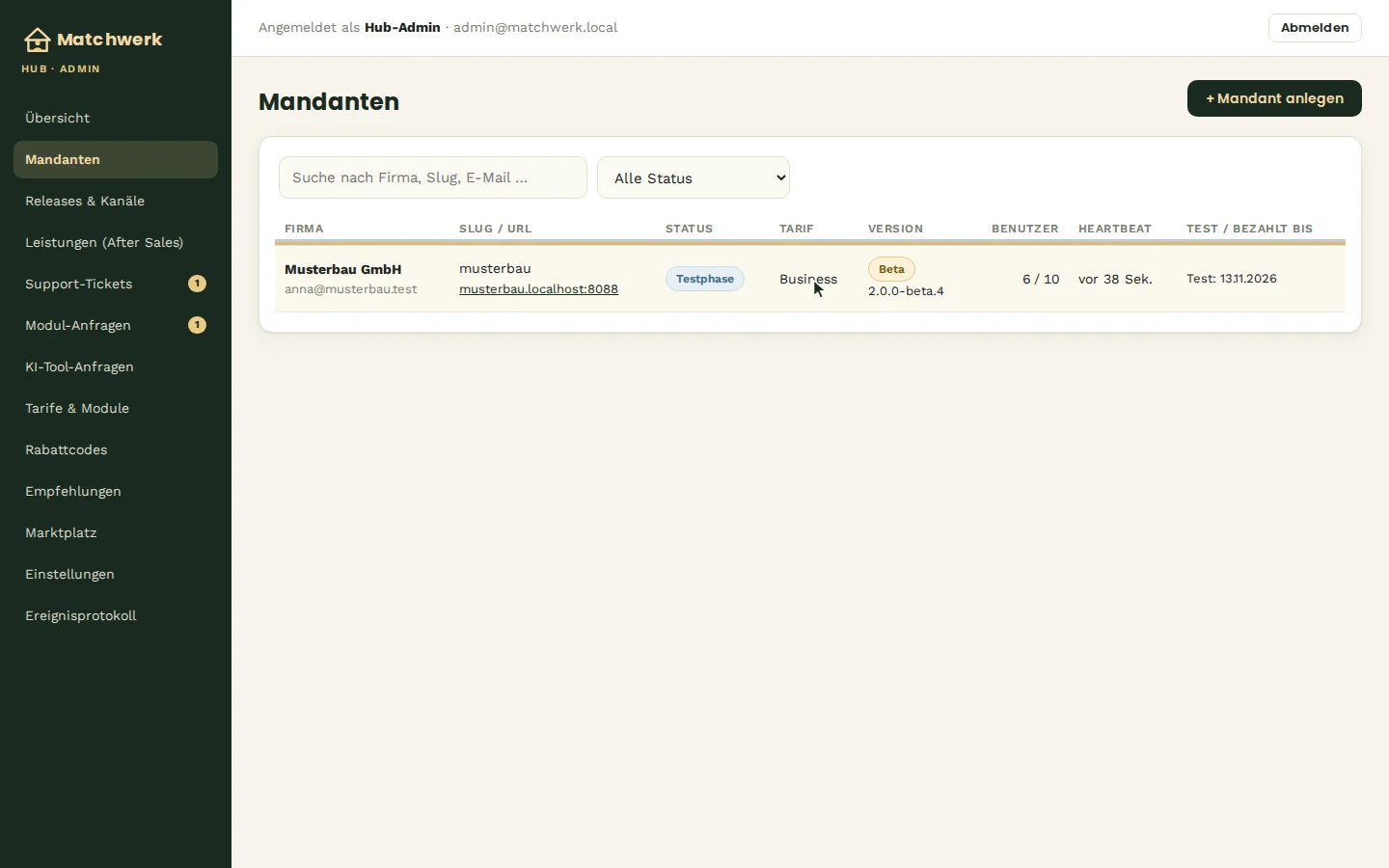Open Modul-Anfragen section
The width and height of the screenshot is (1389, 868).
(x=116, y=325)
